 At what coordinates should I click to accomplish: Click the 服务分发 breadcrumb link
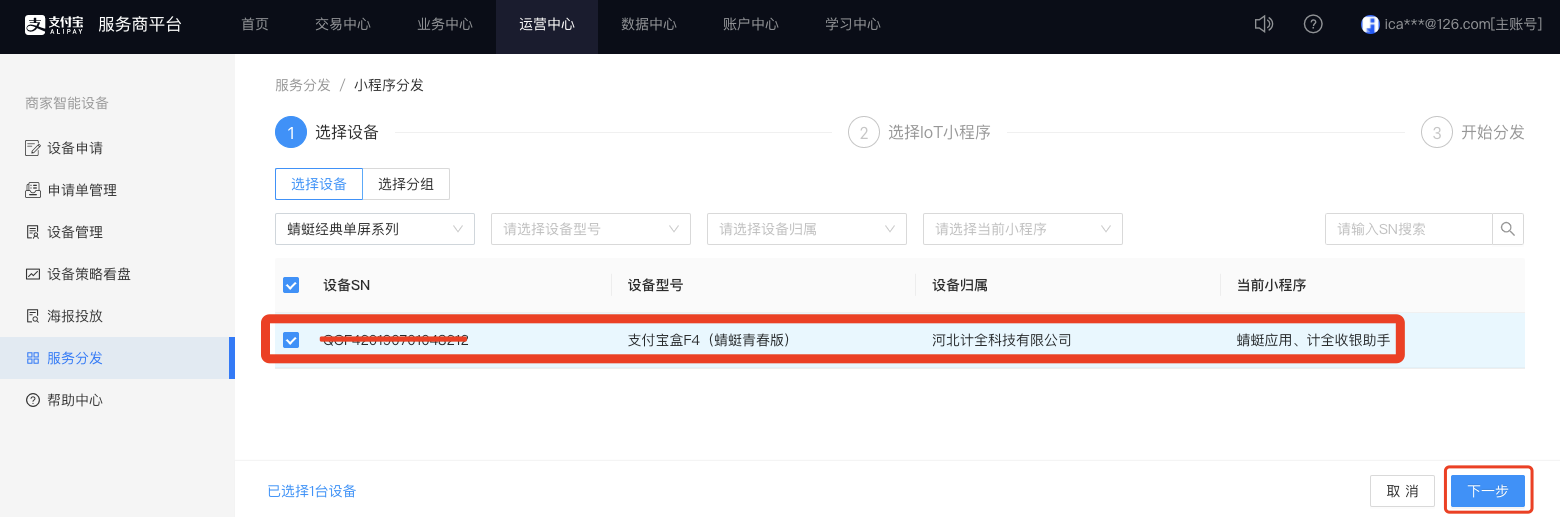[x=302, y=85]
